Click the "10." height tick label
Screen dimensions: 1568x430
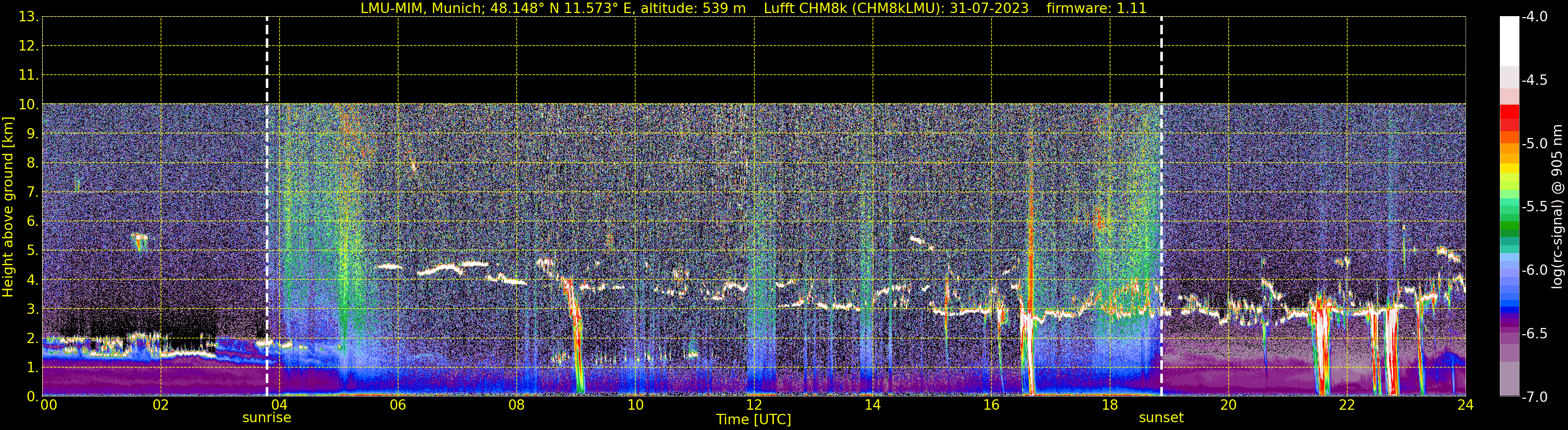(x=28, y=105)
